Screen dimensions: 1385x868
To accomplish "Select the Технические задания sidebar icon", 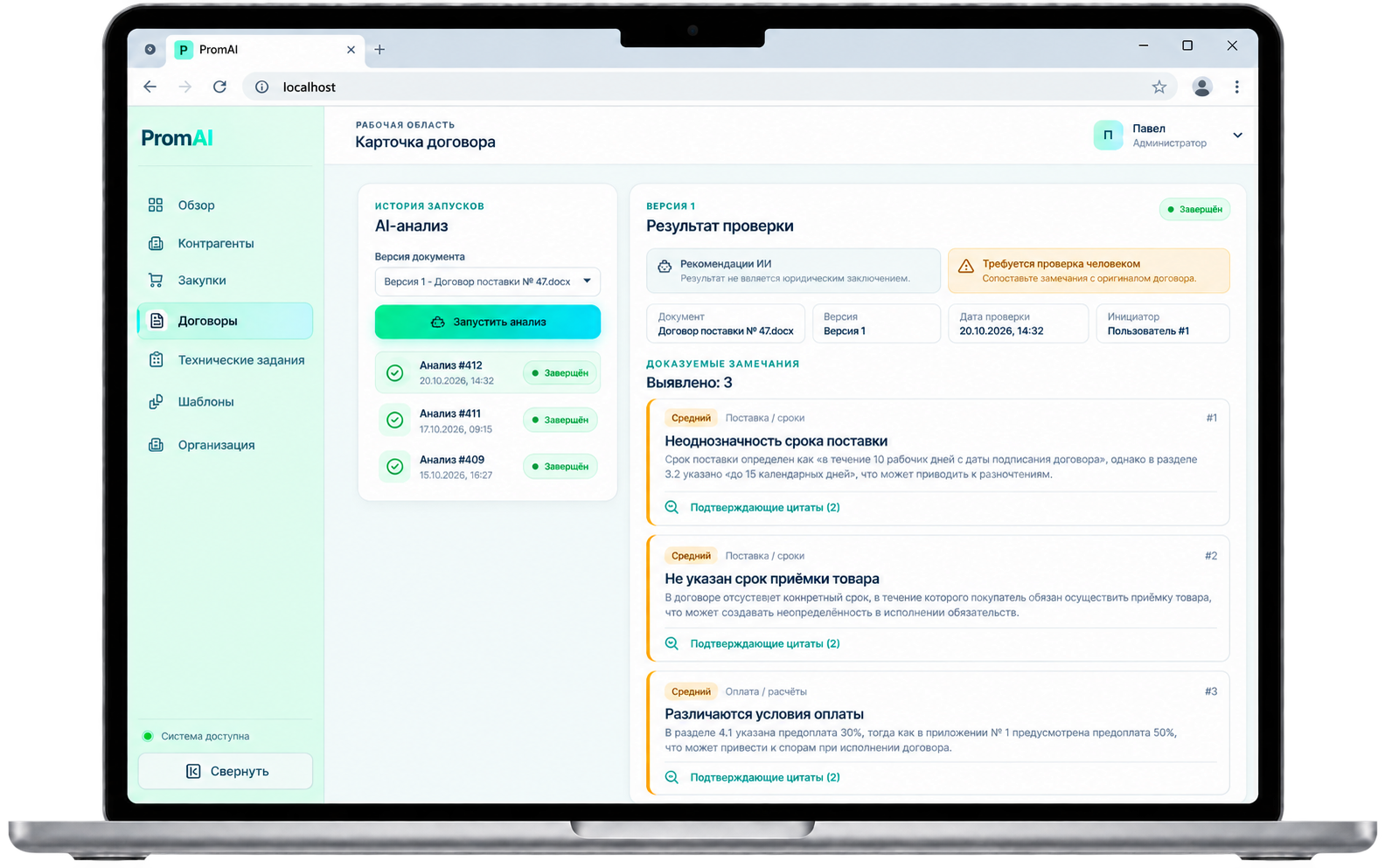I will tap(156, 359).
